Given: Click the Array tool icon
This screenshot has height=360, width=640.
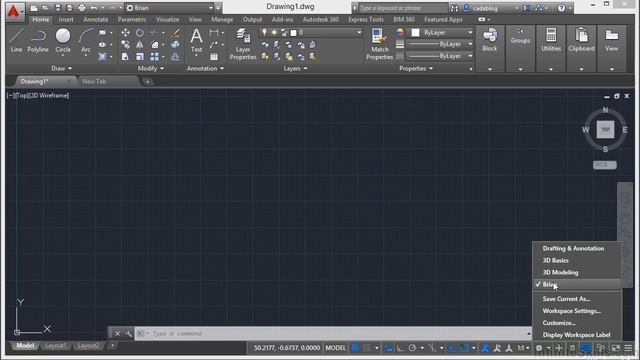Looking at the screenshot, I should pos(154,57).
